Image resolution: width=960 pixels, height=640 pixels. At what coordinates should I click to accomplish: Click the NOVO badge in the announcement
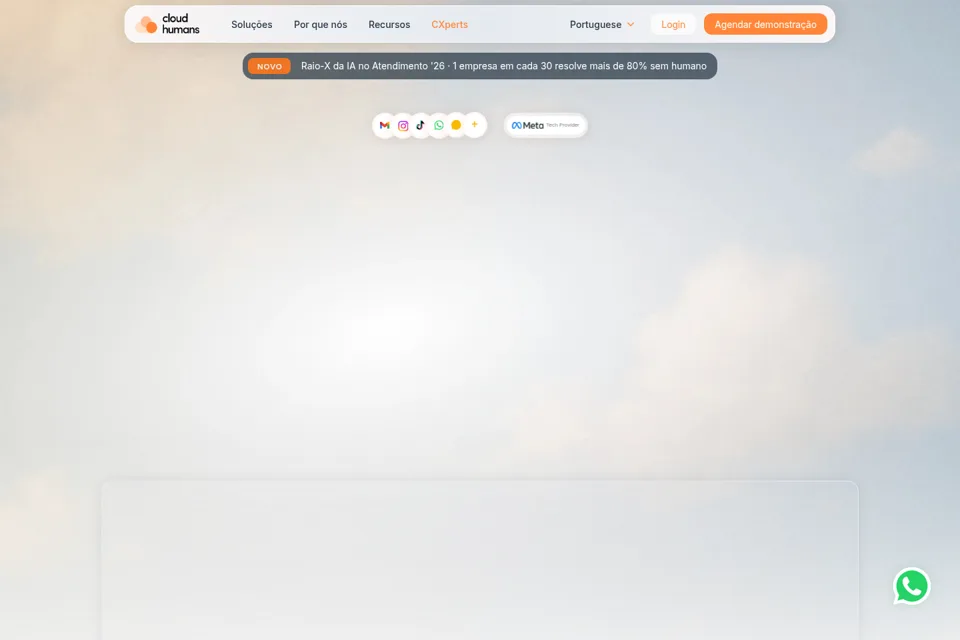coord(269,66)
